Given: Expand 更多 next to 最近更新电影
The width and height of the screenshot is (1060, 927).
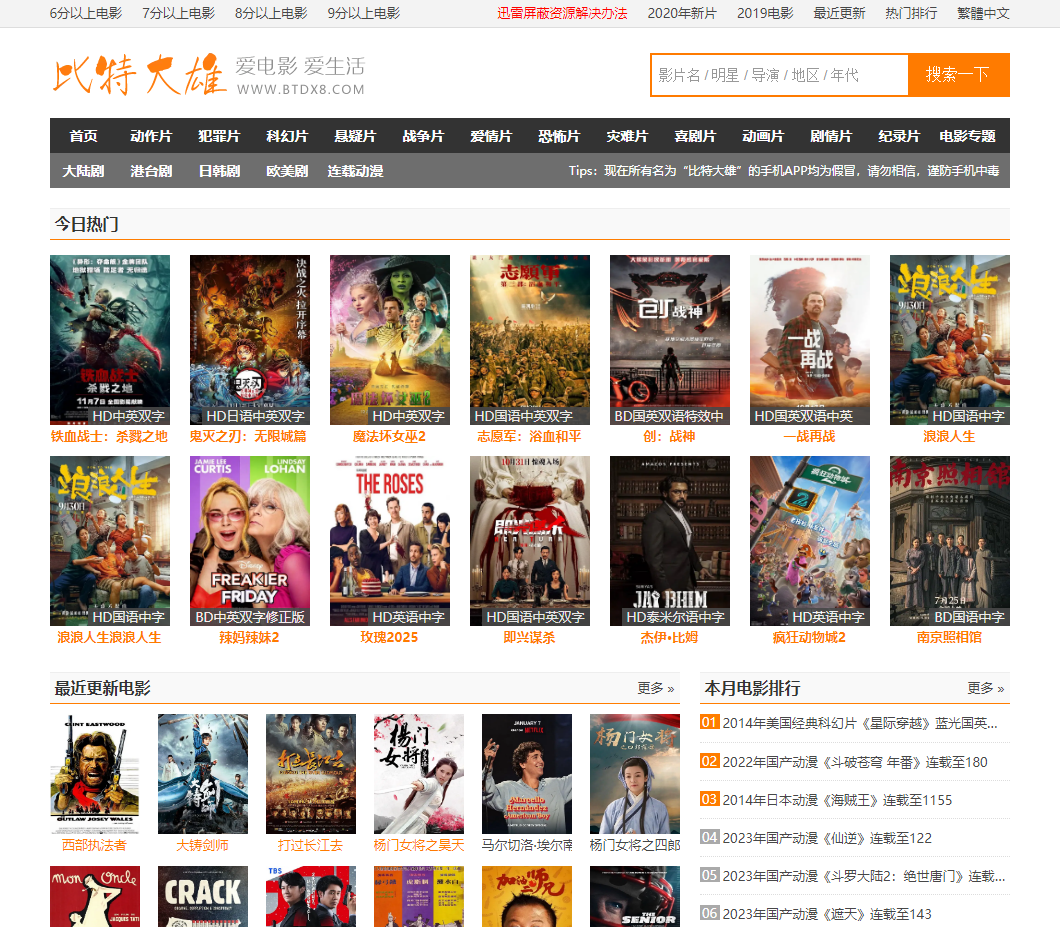Looking at the screenshot, I should [x=655, y=688].
